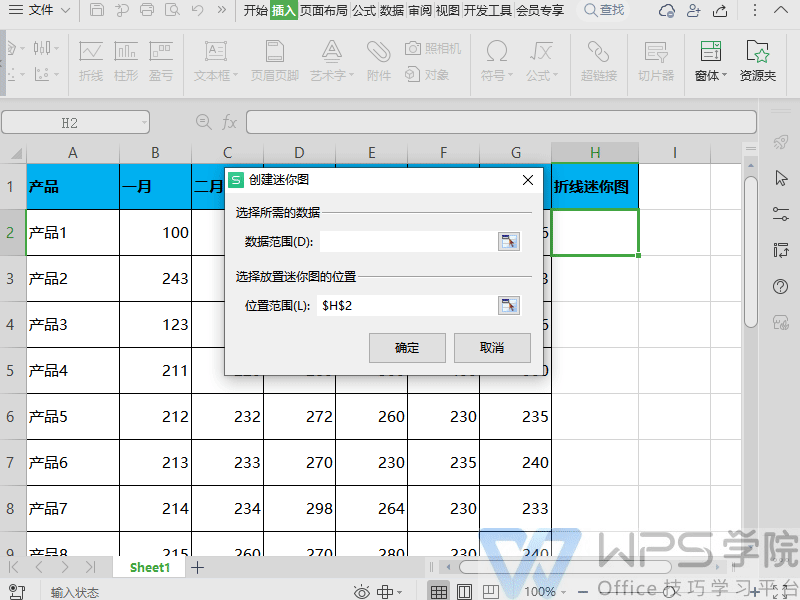Viewport: 800px width, 600px height.
Task: Confirm dialog with 确定 button
Action: [407, 348]
